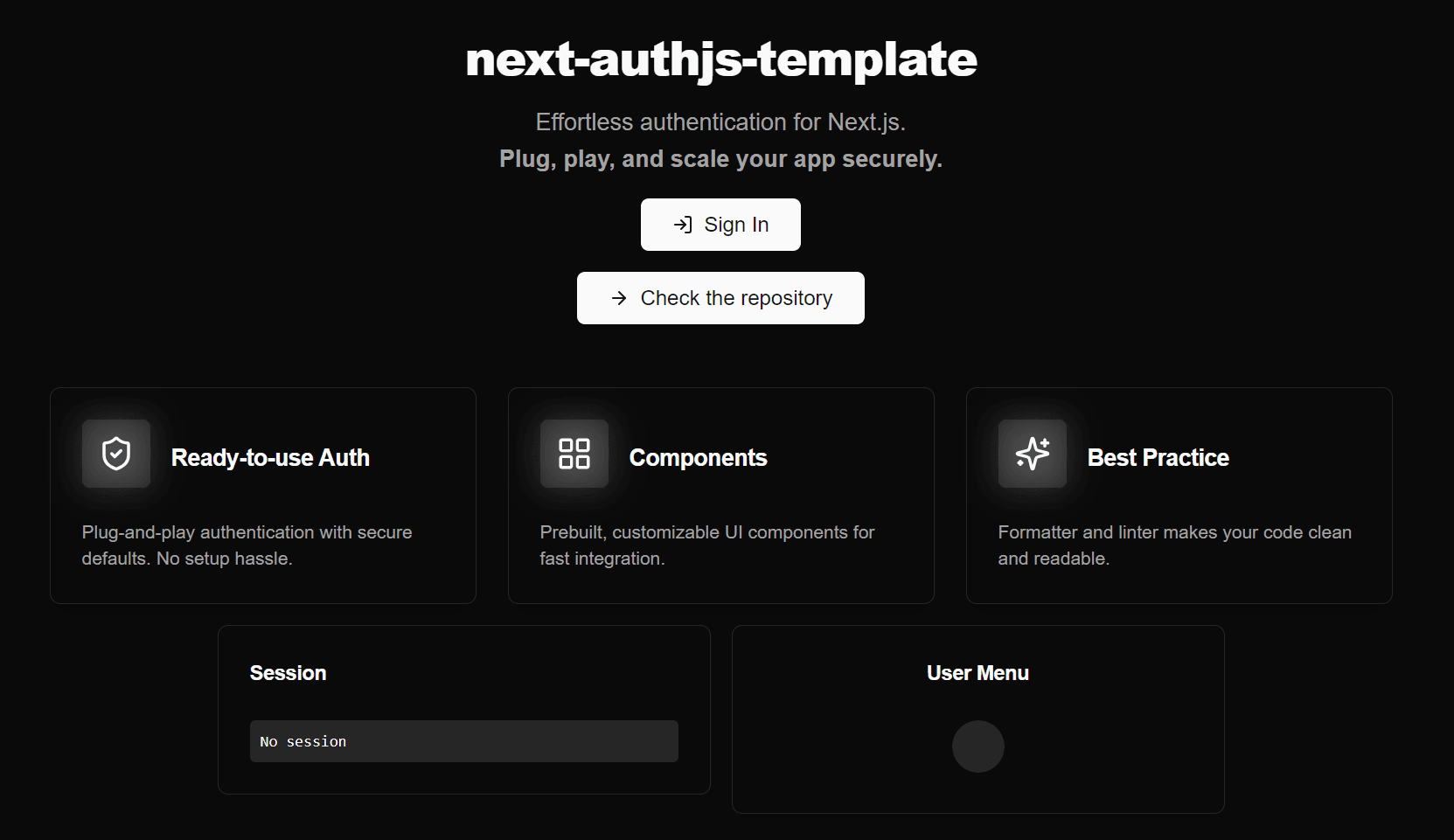The width and height of the screenshot is (1454, 840).
Task: Click the next-authjs-template page title
Action: (720, 59)
